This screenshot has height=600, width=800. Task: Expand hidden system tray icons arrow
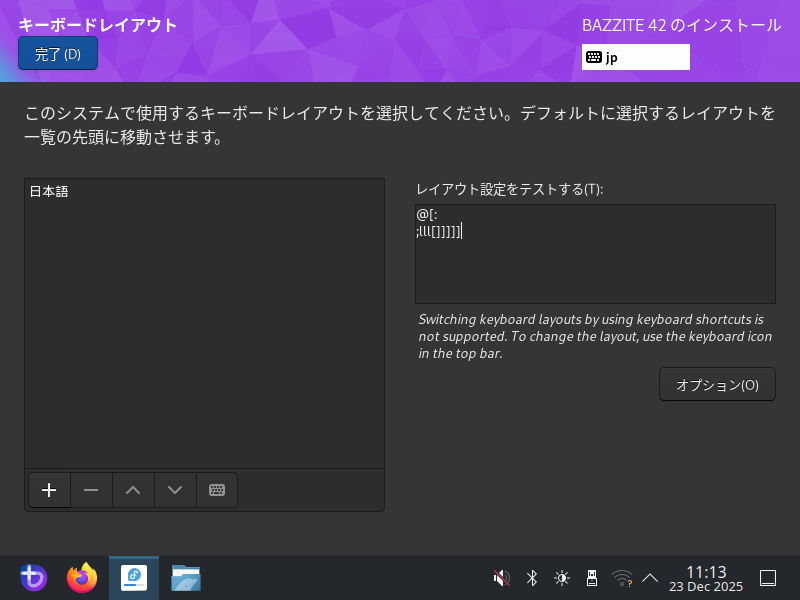[649, 578]
